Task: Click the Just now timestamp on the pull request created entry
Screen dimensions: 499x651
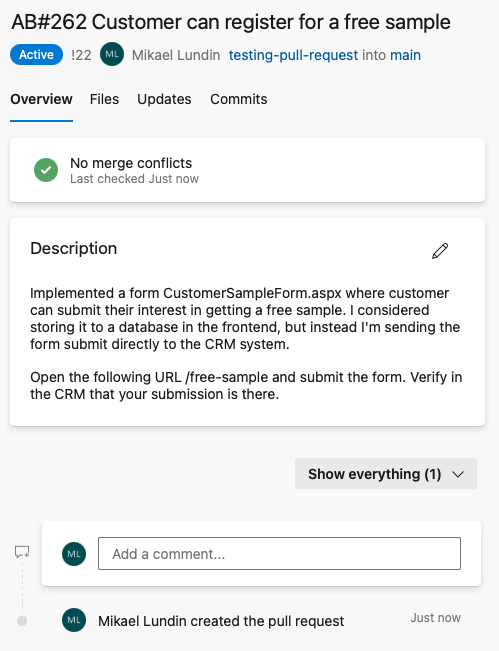Action: [435, 618]
